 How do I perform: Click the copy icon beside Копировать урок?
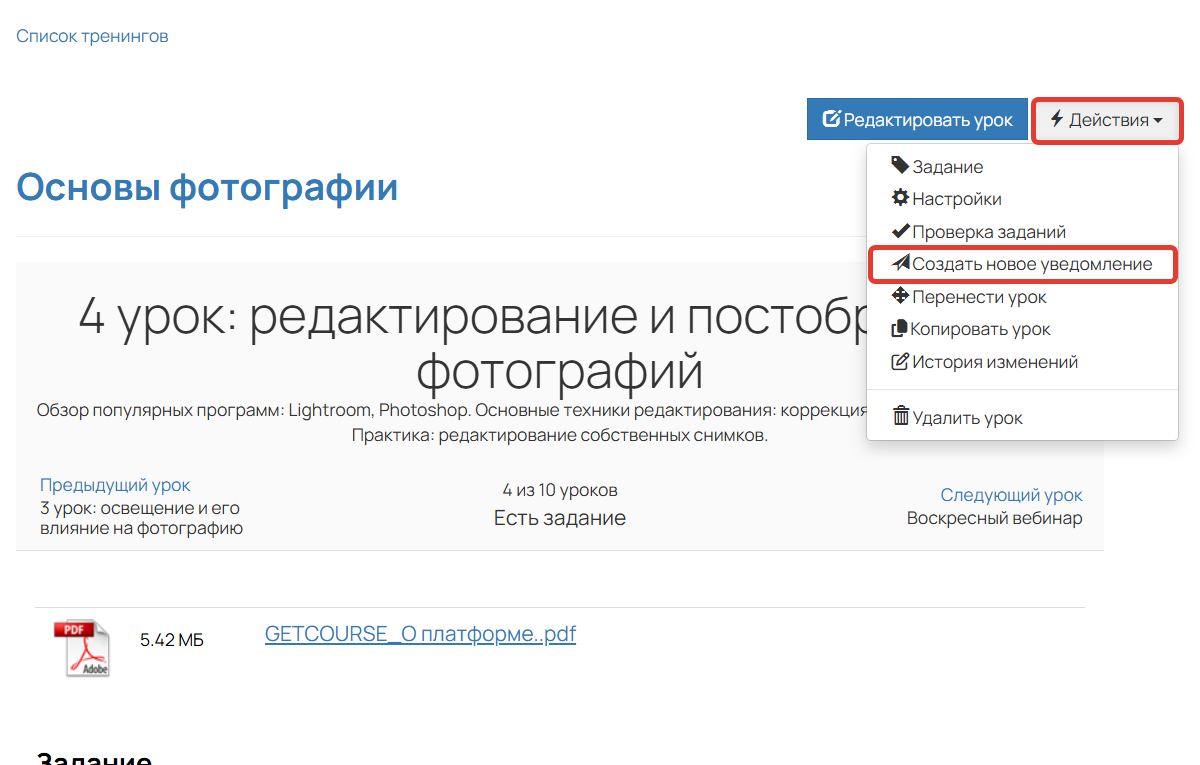coord(900,329)
